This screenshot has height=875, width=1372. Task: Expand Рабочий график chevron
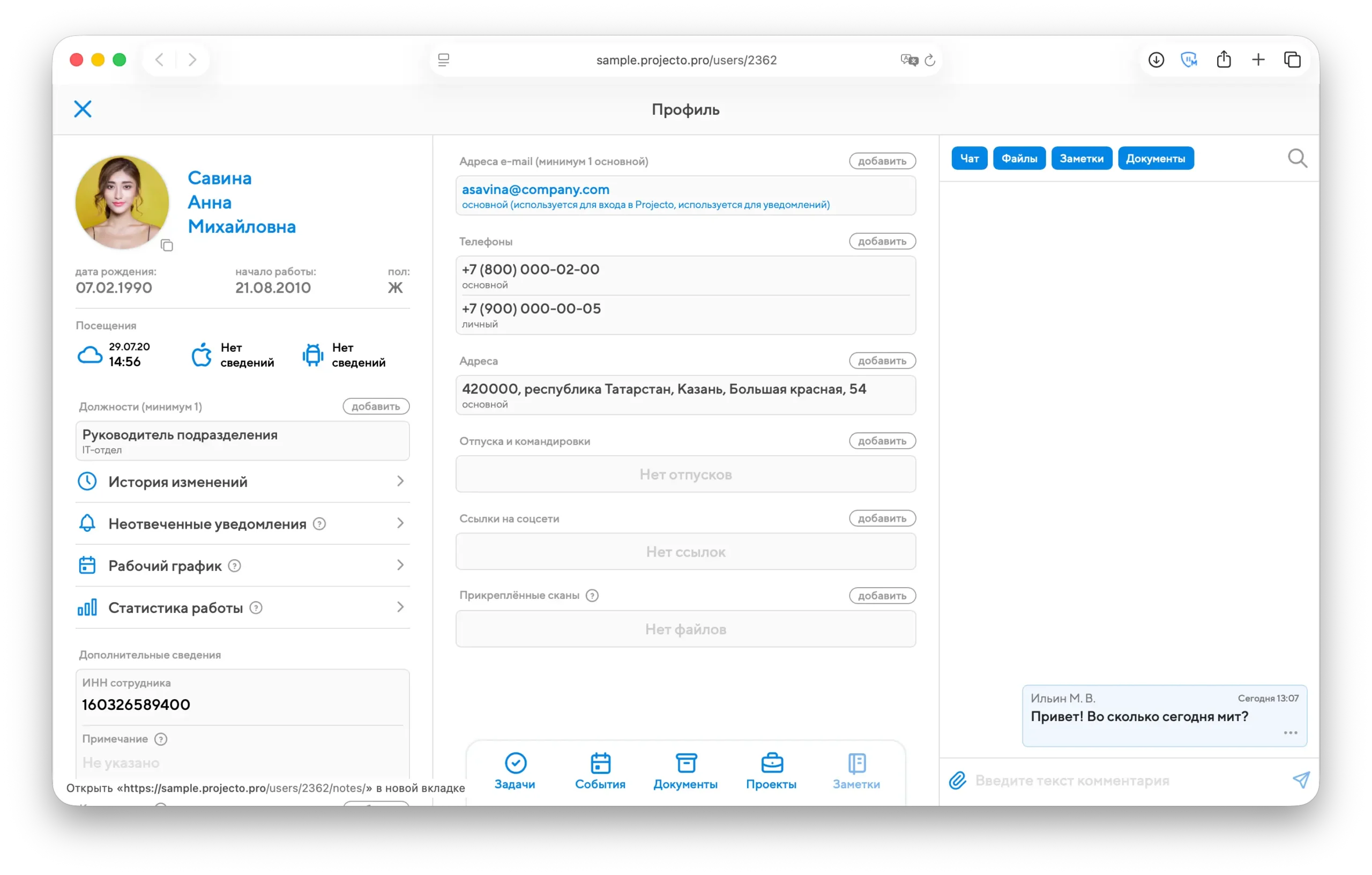(x=400, y=565)
